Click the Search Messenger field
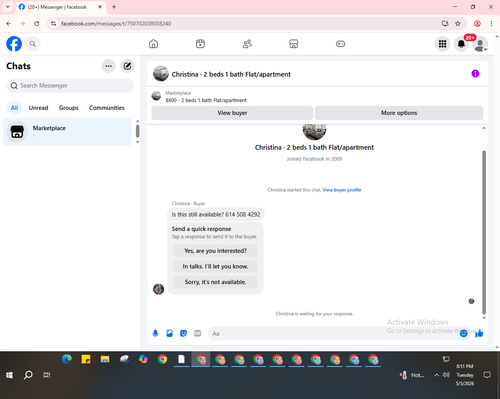The height and width of the screenshot is (399, 500). click(70, 86)
